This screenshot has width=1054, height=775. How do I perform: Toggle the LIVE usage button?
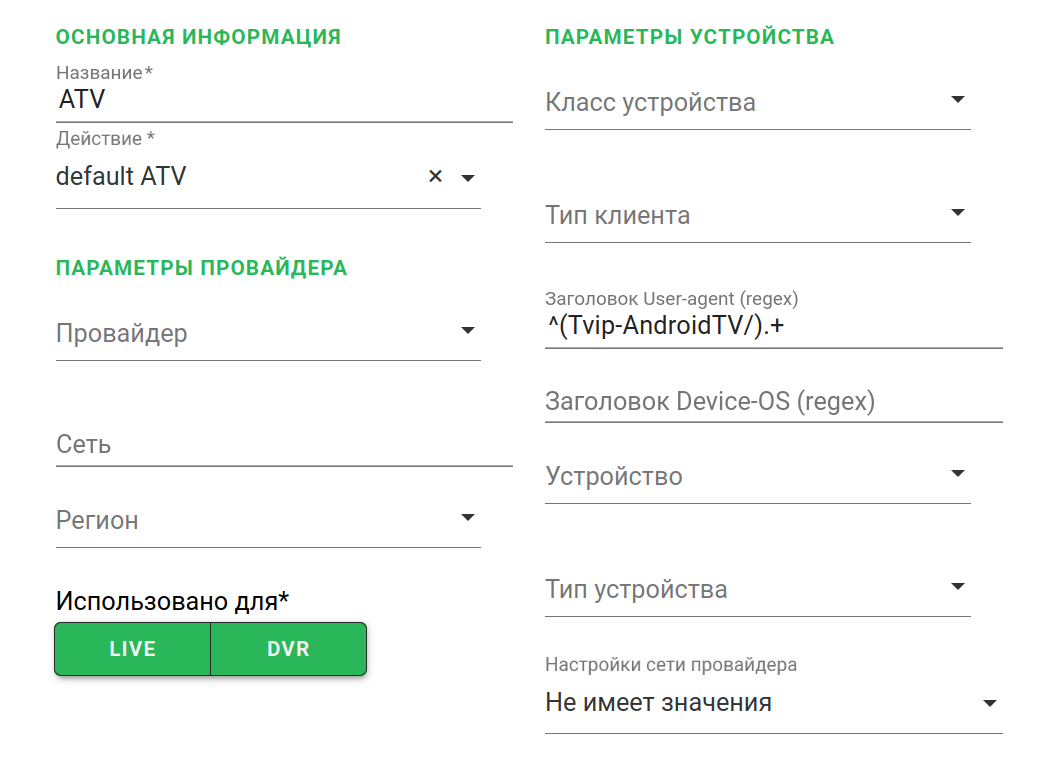[x=132, y=649]
